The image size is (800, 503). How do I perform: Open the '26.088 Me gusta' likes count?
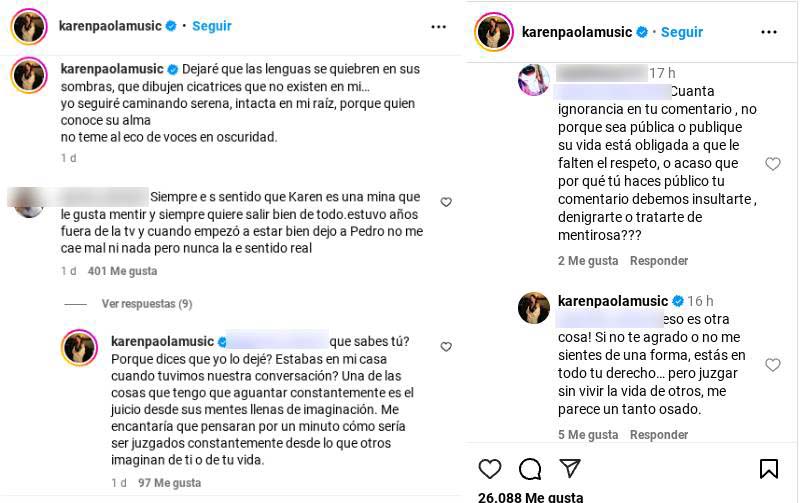click(530, 497)
